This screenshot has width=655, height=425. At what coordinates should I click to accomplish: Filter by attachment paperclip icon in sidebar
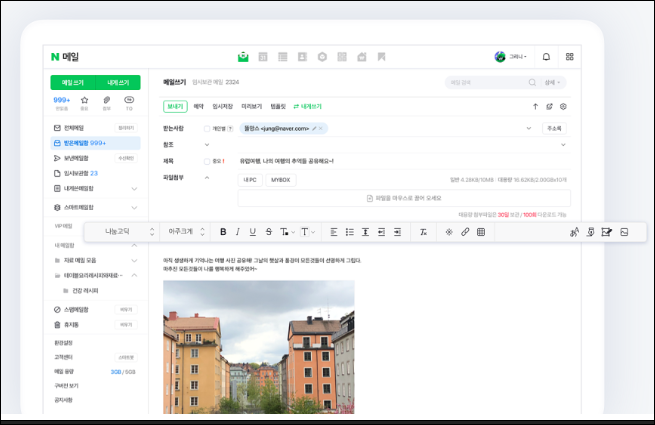(x=107, y=100)
